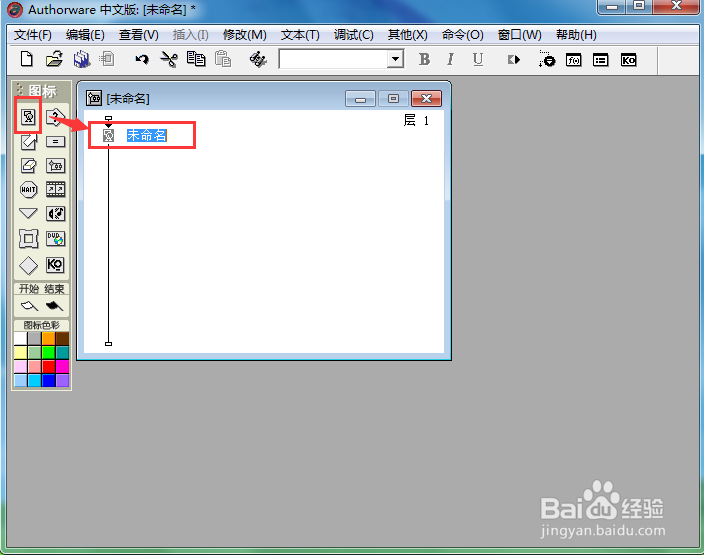The image size is (704, 555).
Task: Pick the red color swatch
Action: 48,366
